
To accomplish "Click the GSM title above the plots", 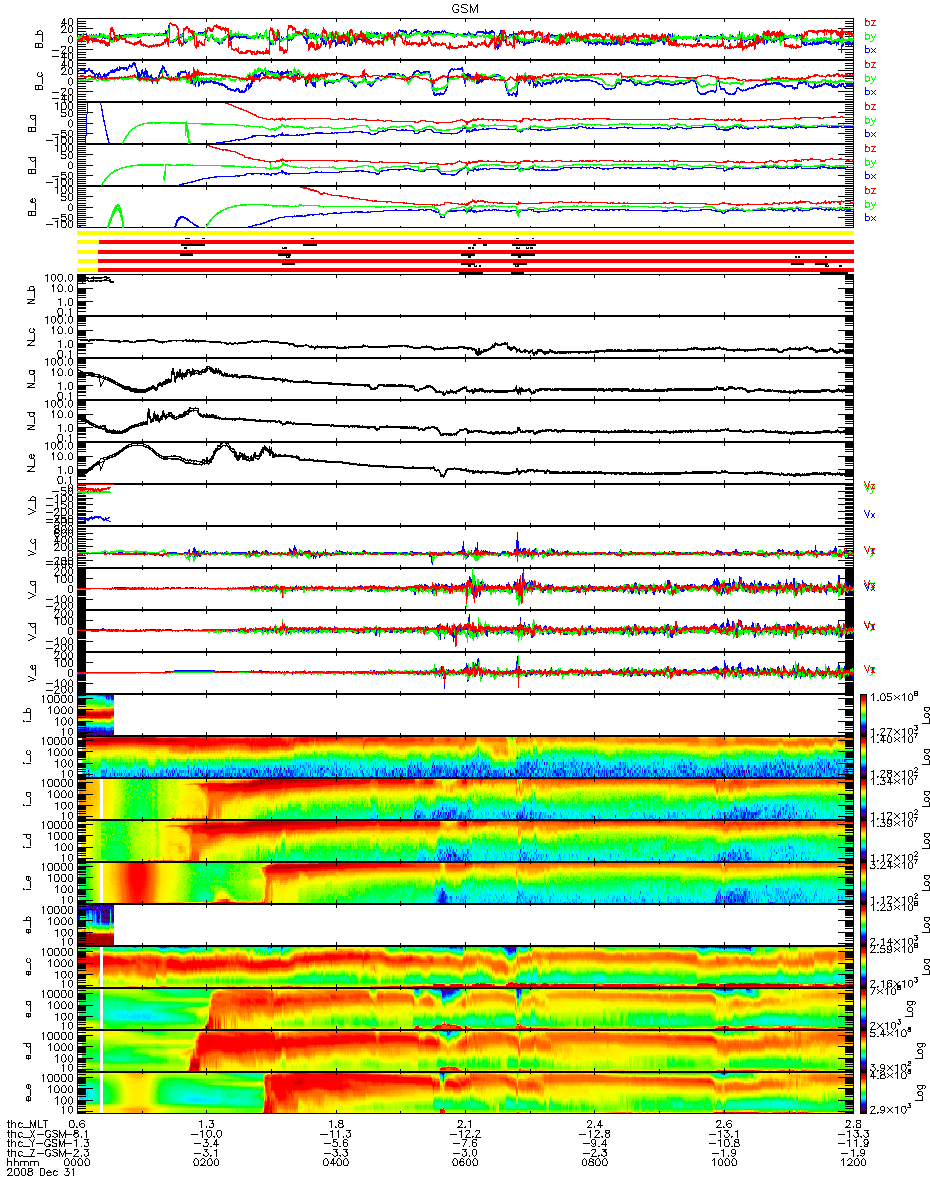I will click(464, 7).
